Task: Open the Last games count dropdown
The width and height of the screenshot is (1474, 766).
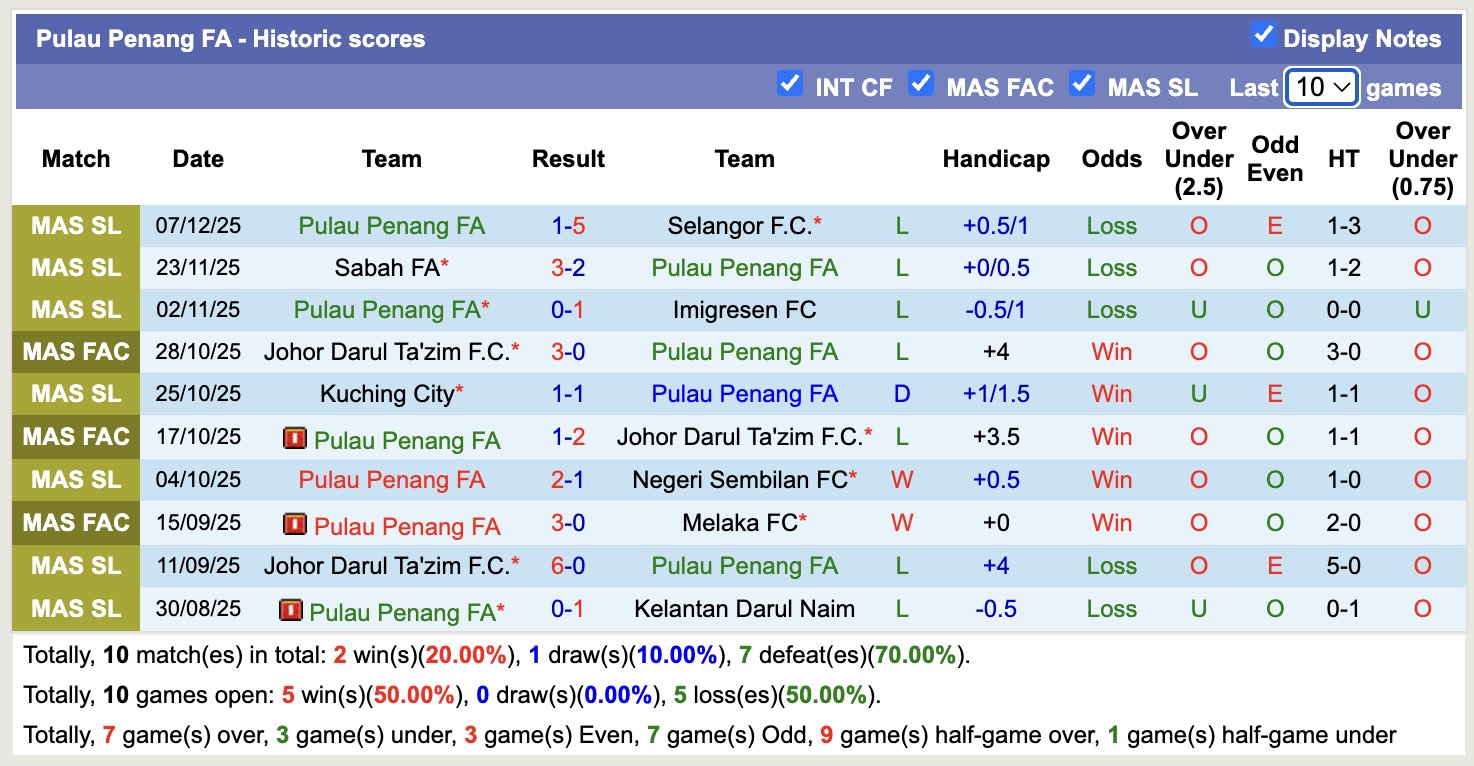Action: [1321, 87]
